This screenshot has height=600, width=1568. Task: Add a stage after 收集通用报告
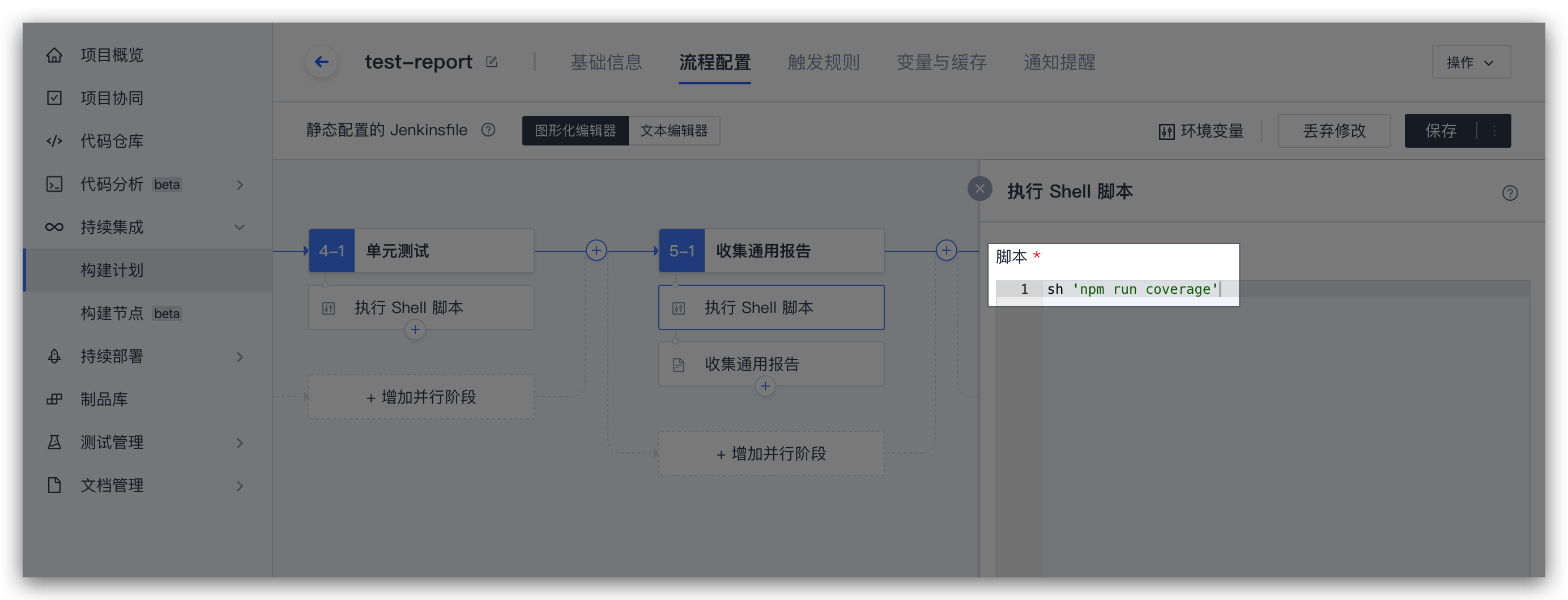(x=946, y=250)
